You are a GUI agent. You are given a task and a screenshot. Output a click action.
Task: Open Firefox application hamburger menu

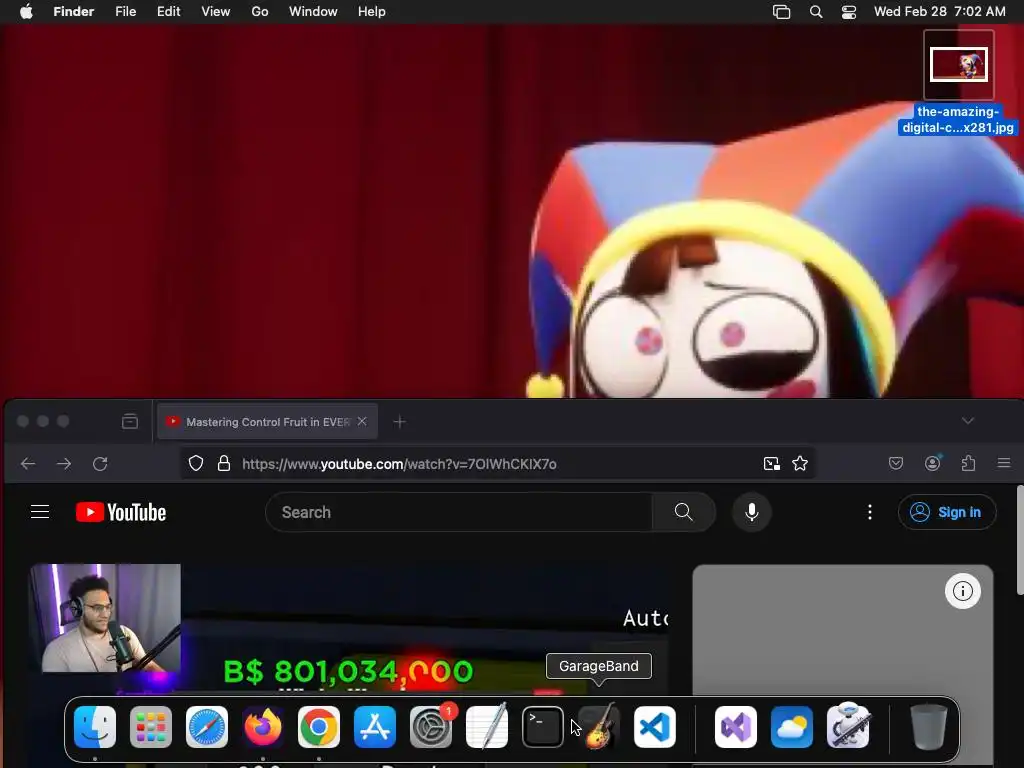click(x=1004, y=463)
